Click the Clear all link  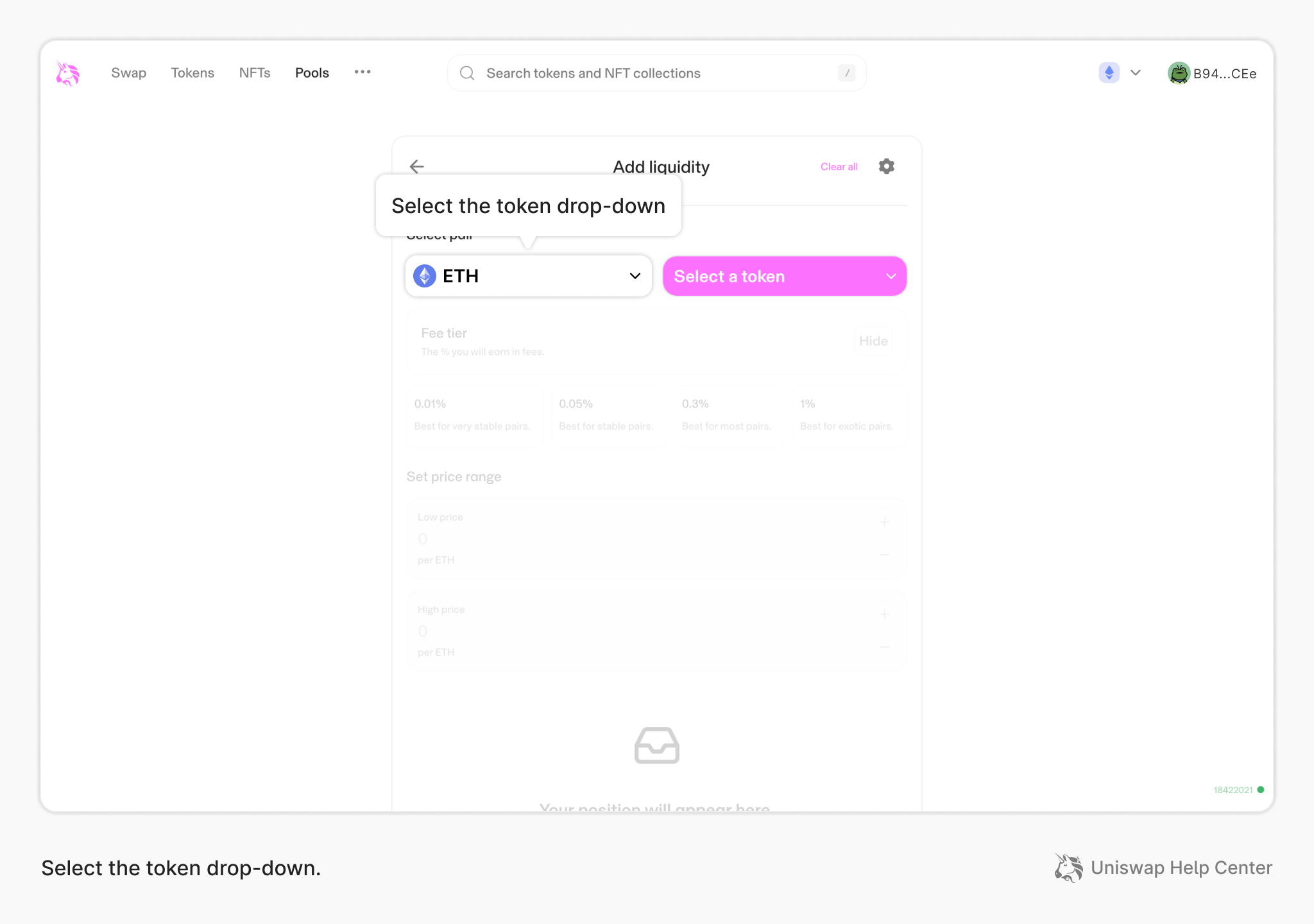tap(839, 166)
